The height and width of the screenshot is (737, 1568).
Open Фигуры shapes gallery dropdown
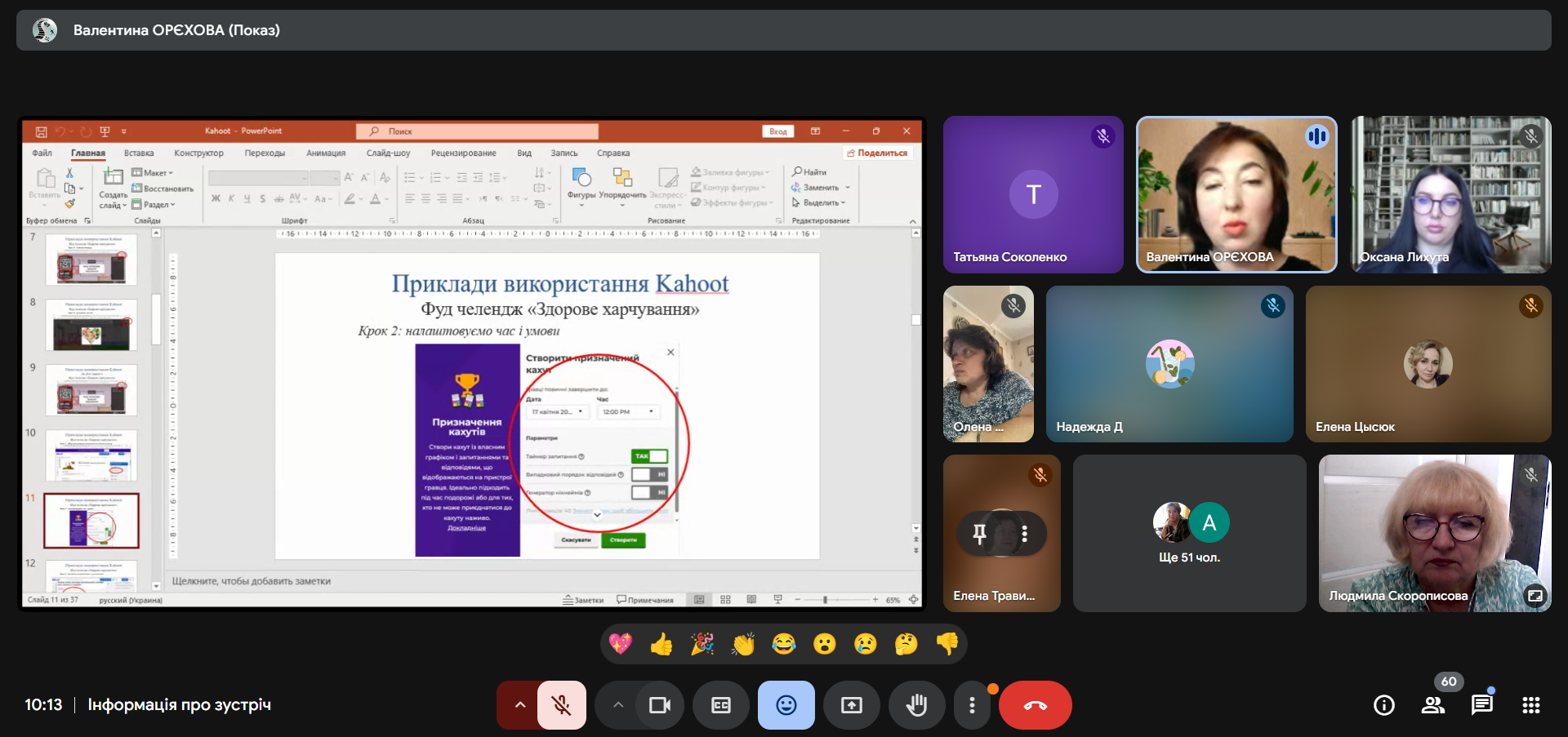tap(581, 186)
